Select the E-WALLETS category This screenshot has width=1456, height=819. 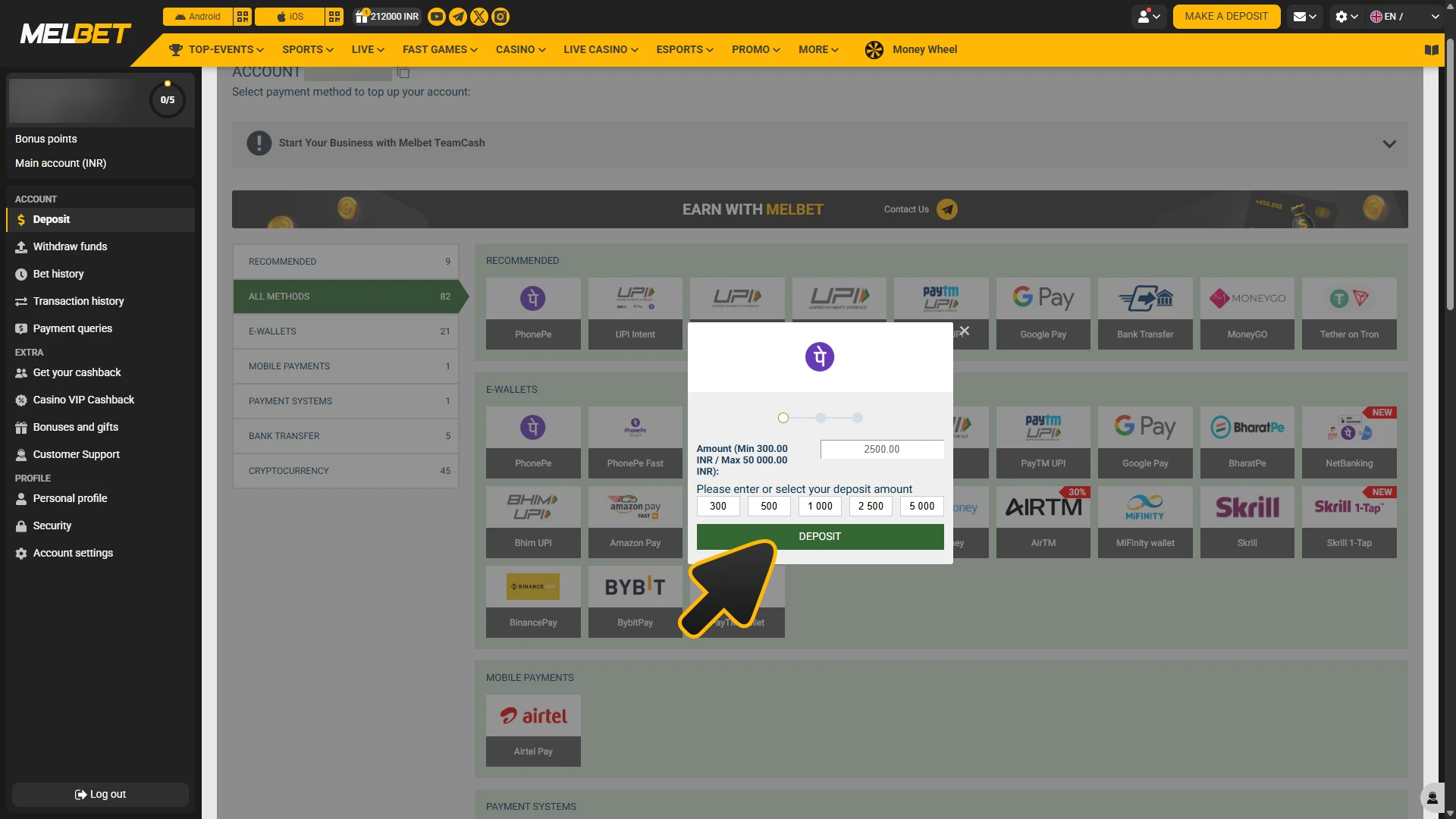tap(346, 331)
